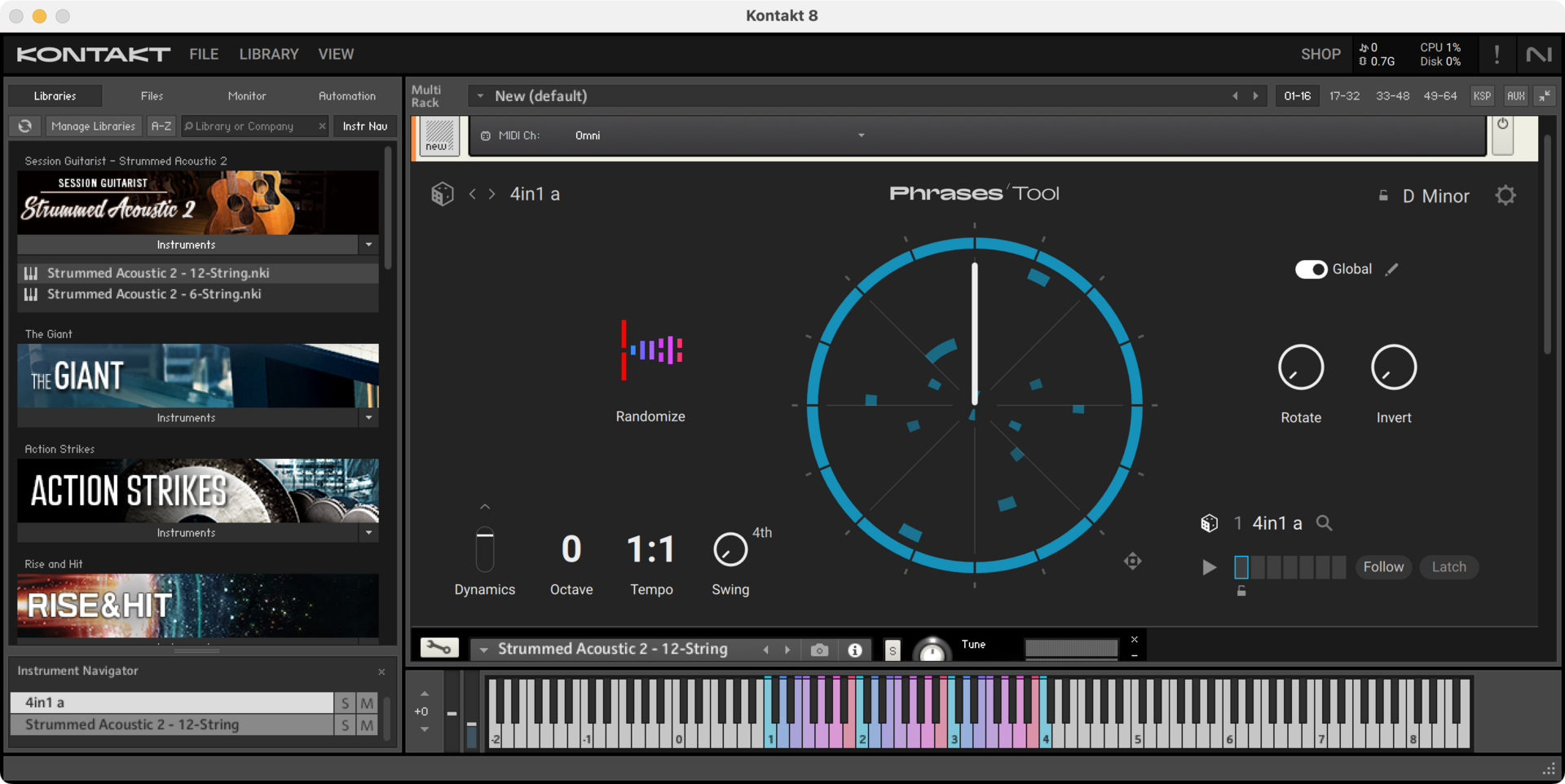Click the wrench edit icon of Strummed Acoustic

(x=439, y=648)
